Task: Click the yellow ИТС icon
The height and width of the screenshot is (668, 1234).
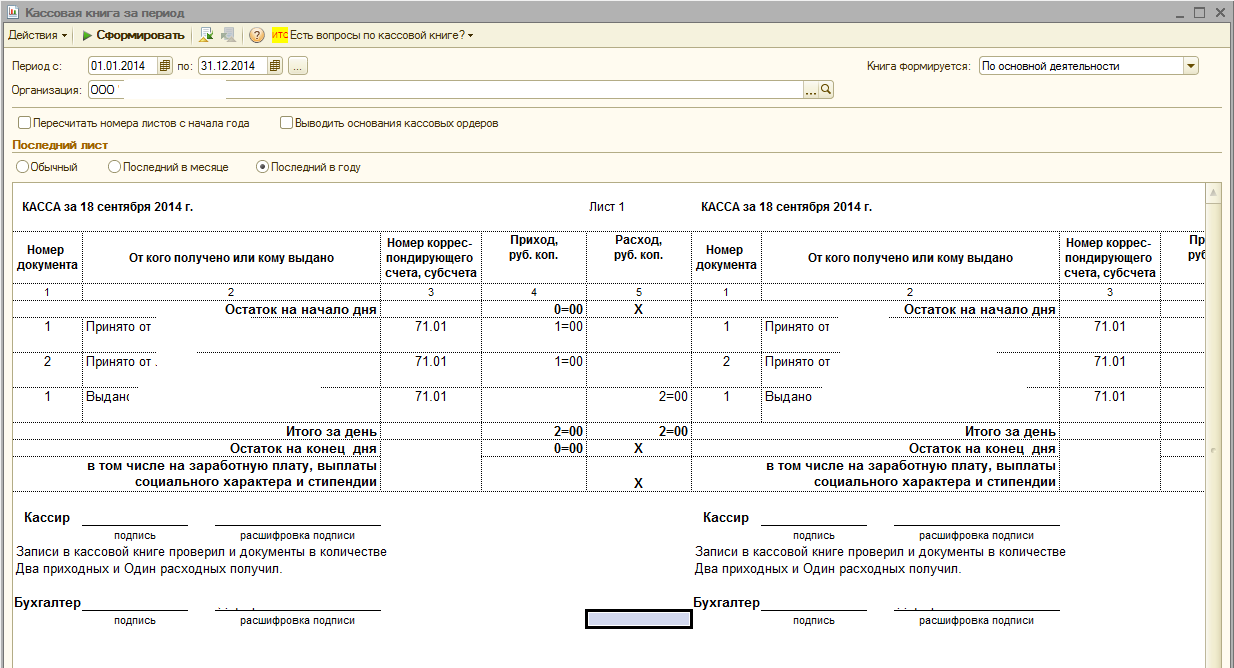Action: click(280, 35)
